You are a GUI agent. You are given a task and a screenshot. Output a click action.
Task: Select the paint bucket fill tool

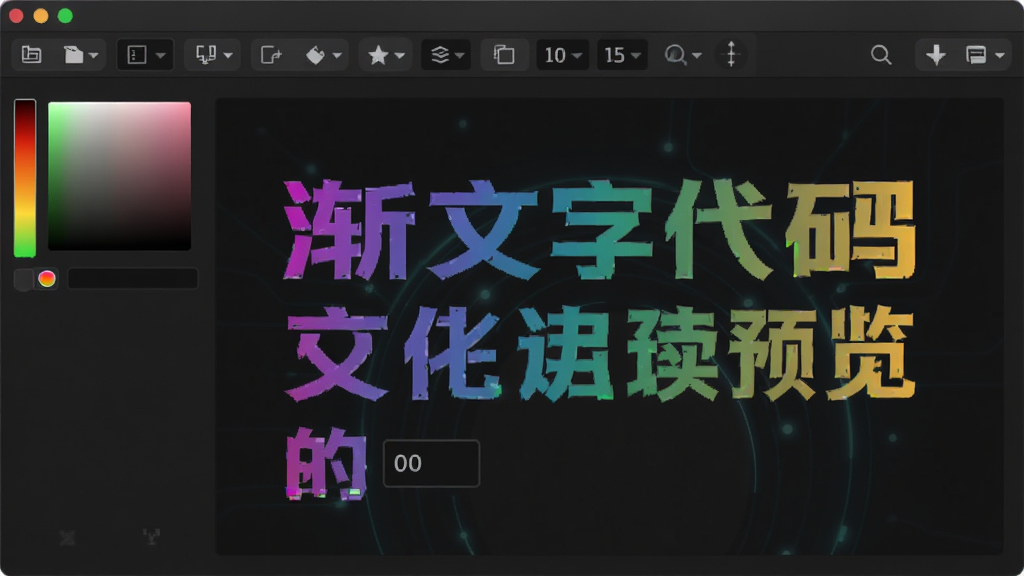click(x=315, y=55)
